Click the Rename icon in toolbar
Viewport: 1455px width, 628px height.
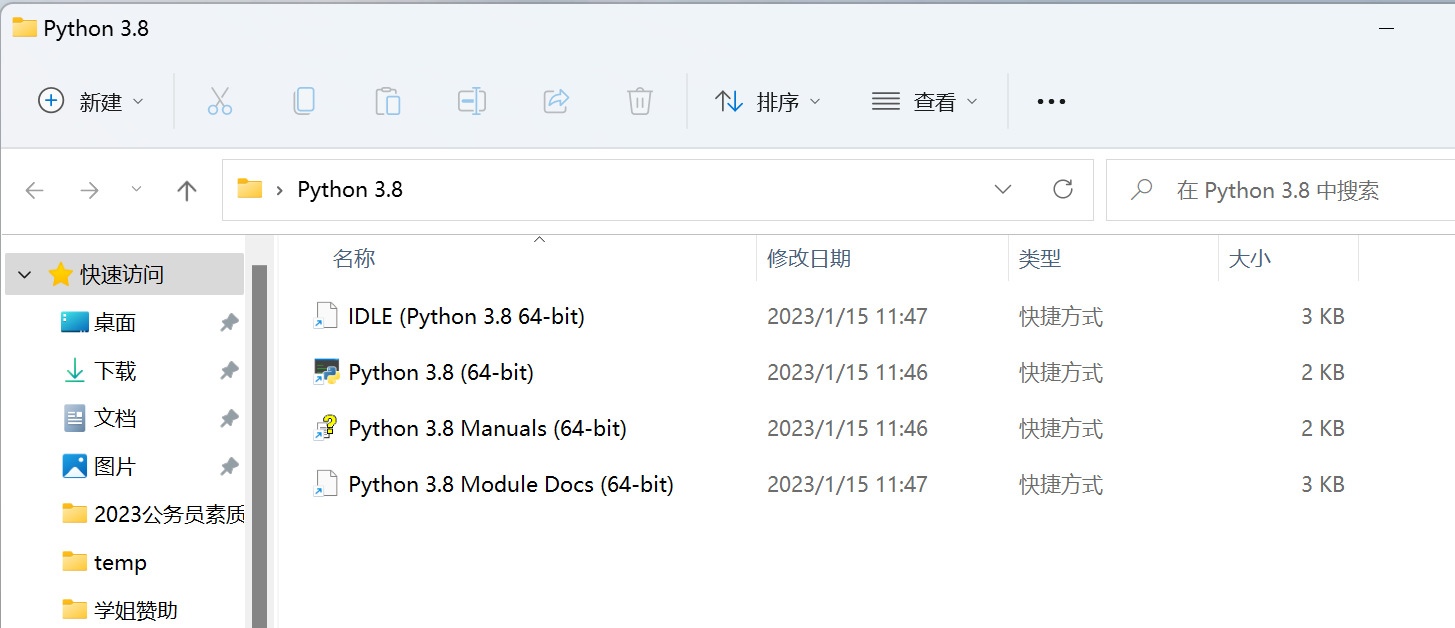point(472,101)
